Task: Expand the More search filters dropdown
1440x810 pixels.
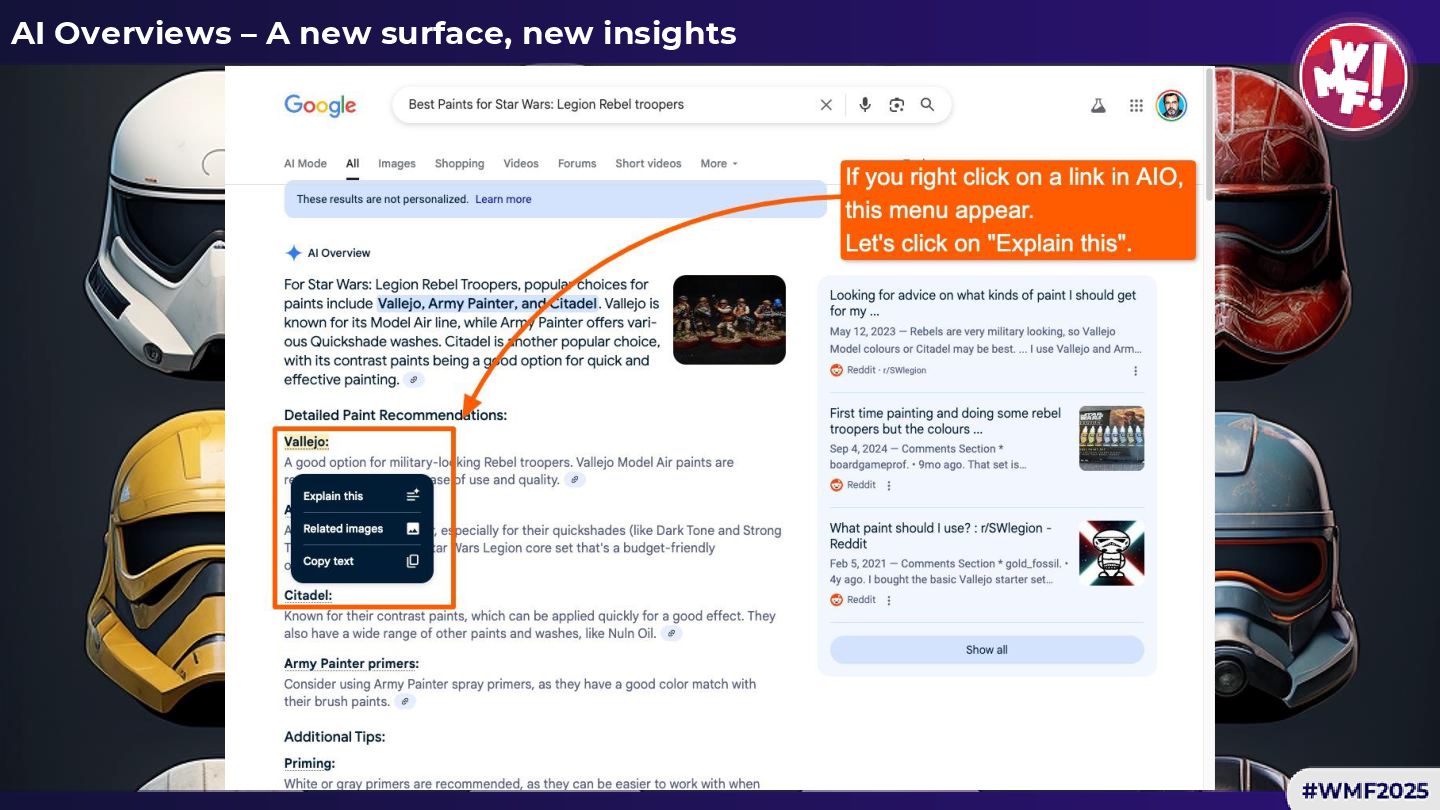Action: 719,164
